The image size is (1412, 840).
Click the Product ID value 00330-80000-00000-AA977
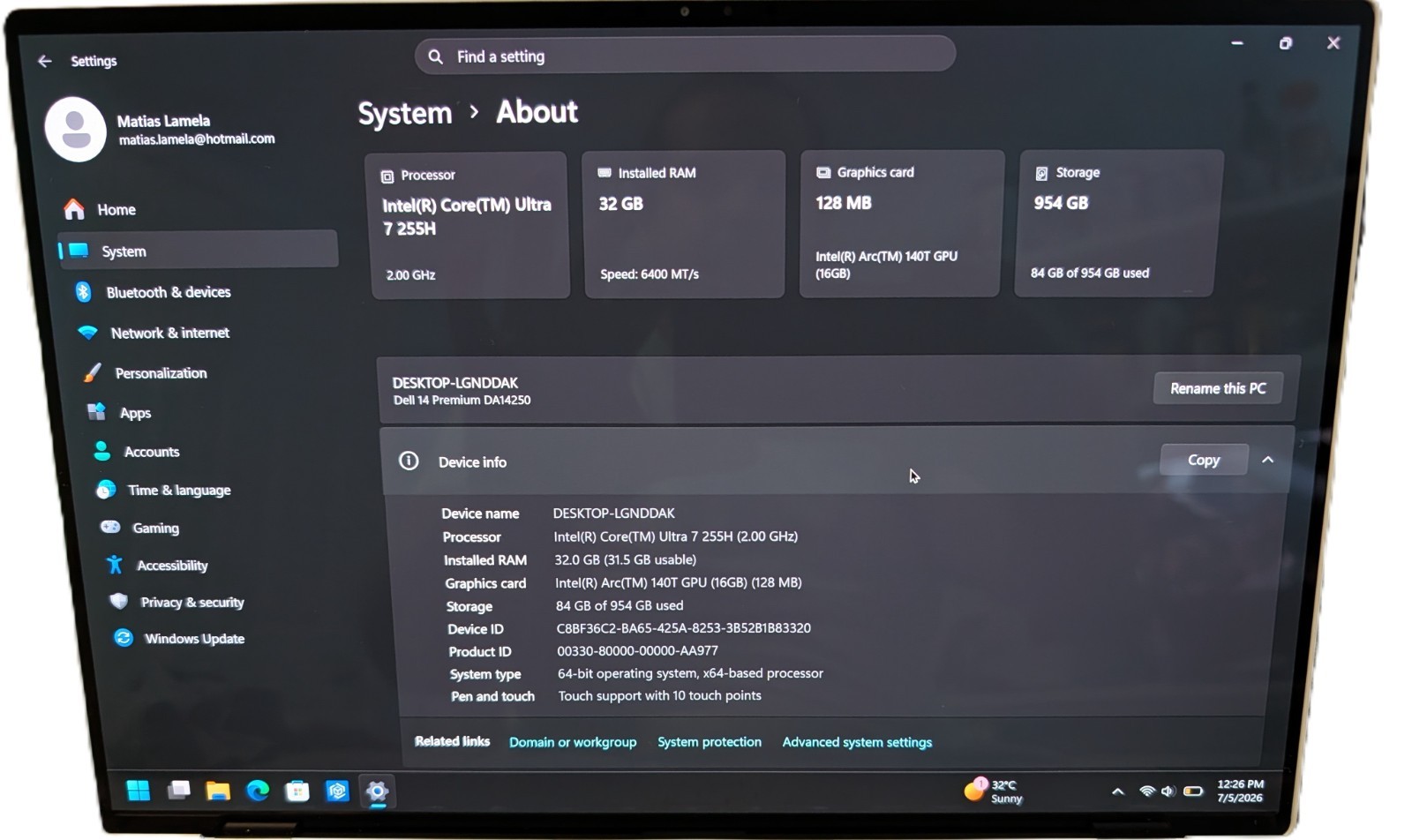click(637, 650)
